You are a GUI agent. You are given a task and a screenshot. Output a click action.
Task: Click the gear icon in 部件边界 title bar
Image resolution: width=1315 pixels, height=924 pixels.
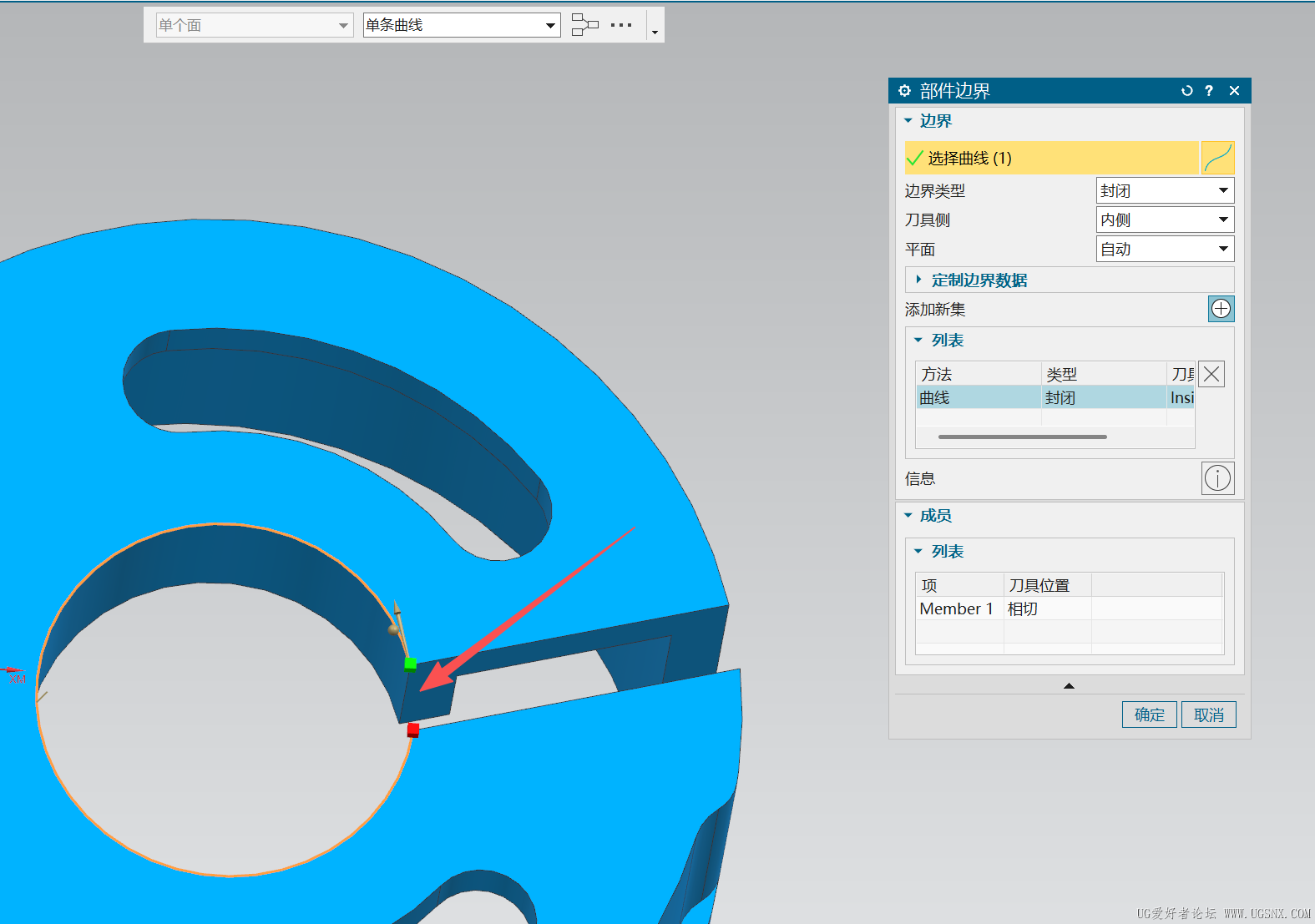(x=904, y=91)
